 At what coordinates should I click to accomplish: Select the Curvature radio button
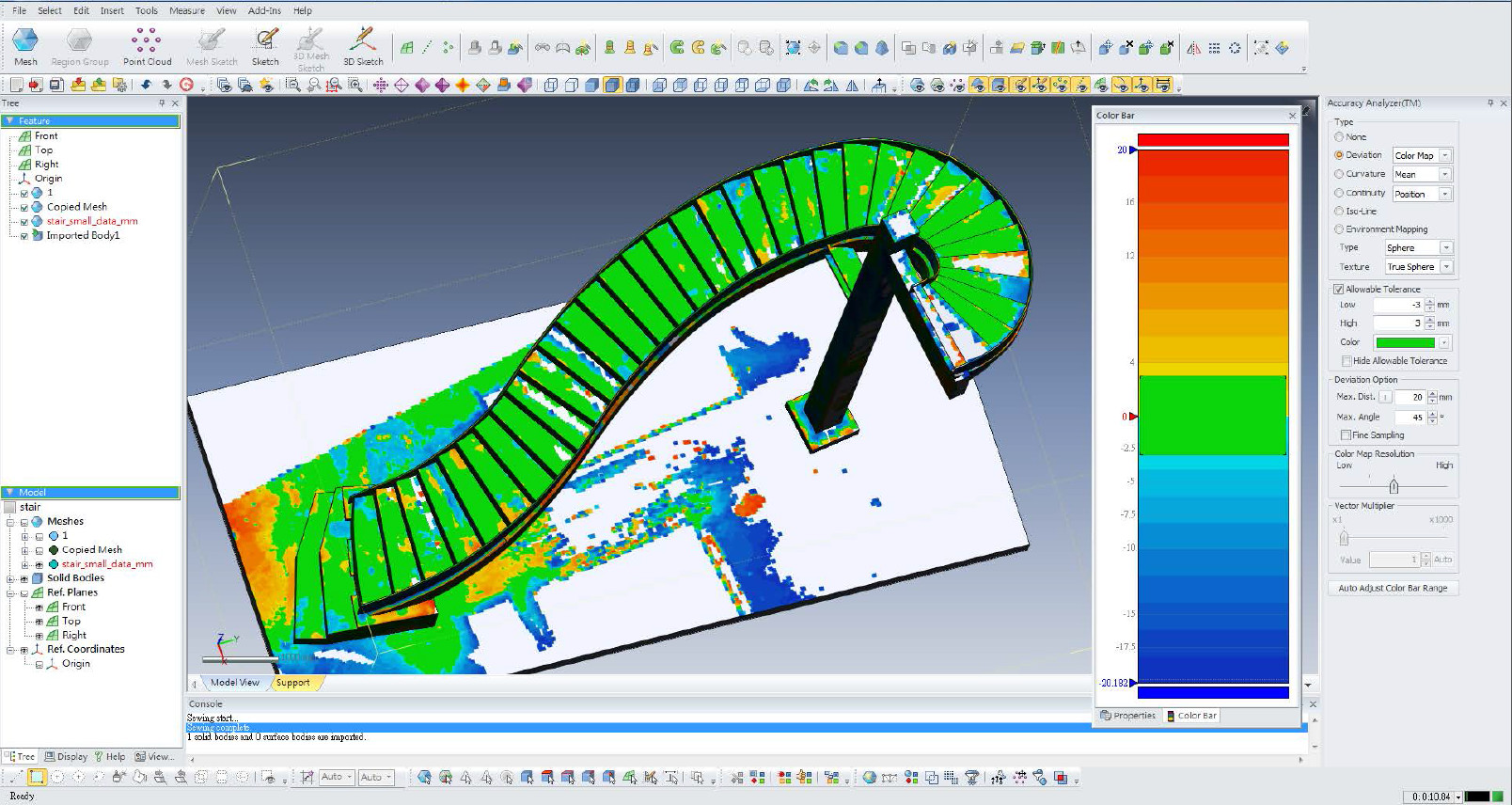coord(1339,174)
